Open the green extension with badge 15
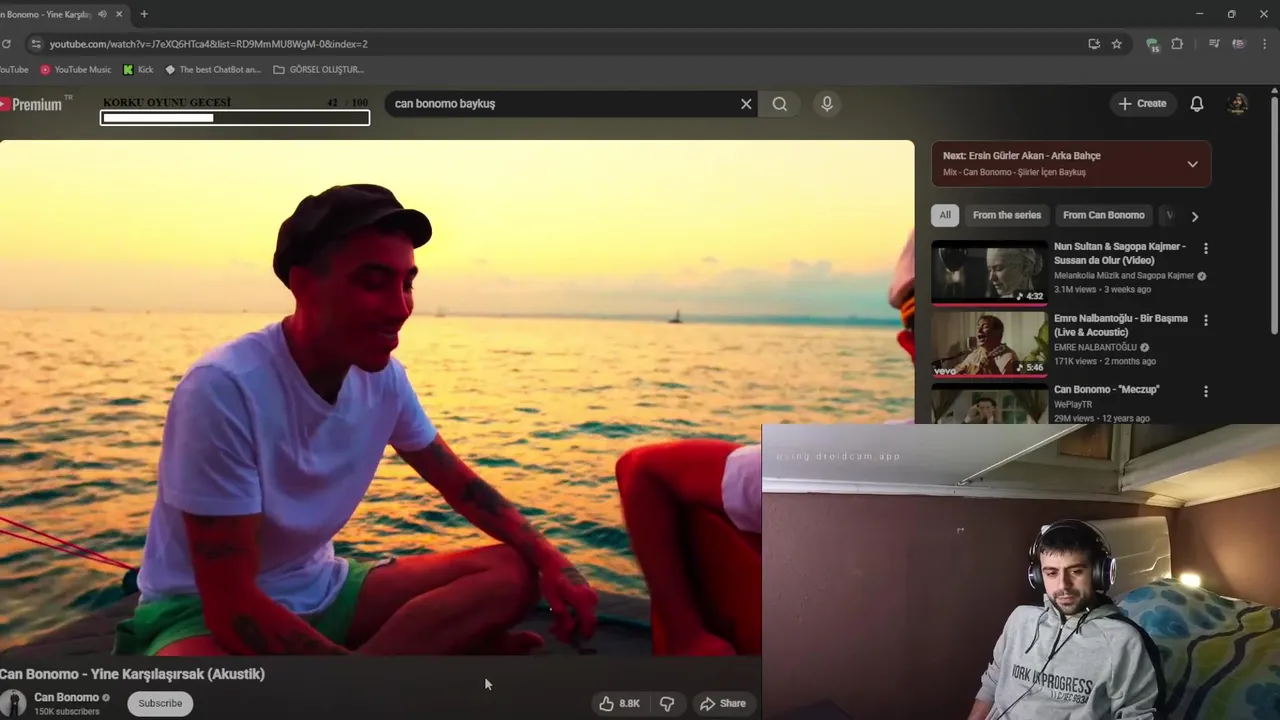Screen dimensions: 1280x720 click(x=1152, y=44)
